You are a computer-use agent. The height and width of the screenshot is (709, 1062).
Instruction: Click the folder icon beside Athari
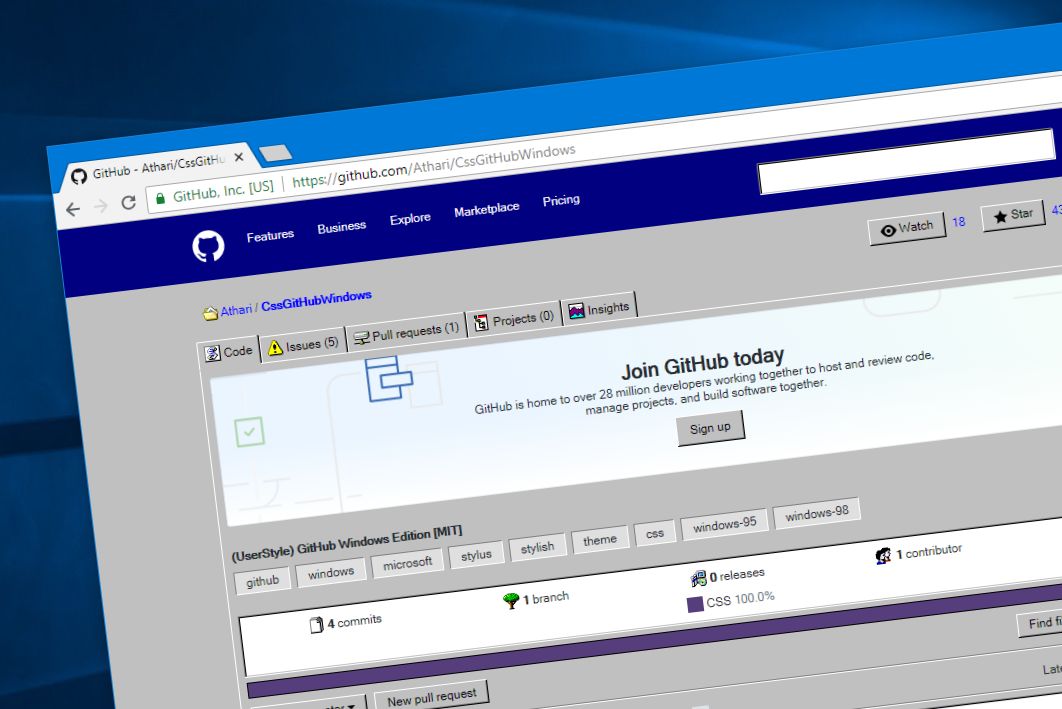point(210,314)
